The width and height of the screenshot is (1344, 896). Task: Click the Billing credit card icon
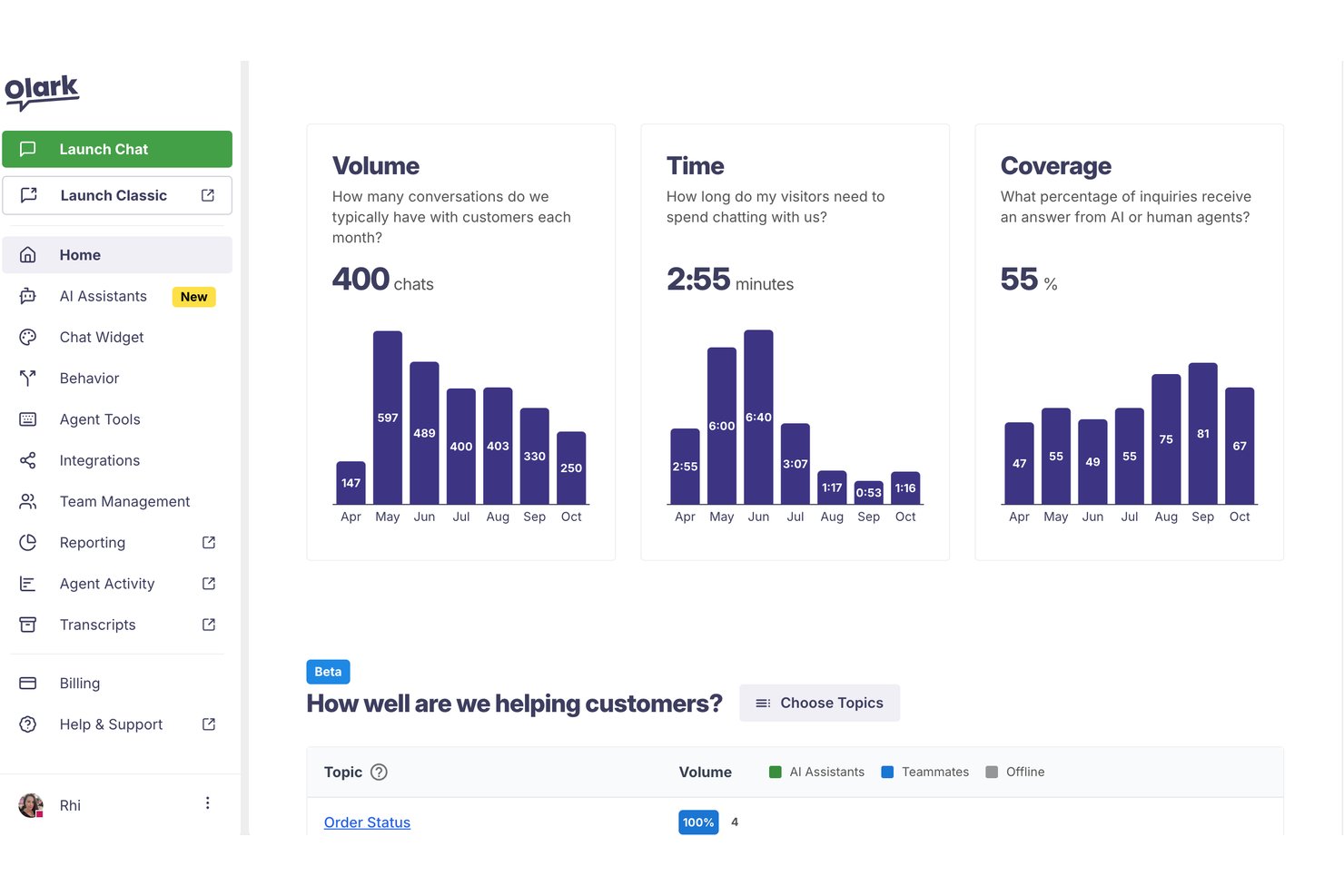pos(28,683)
